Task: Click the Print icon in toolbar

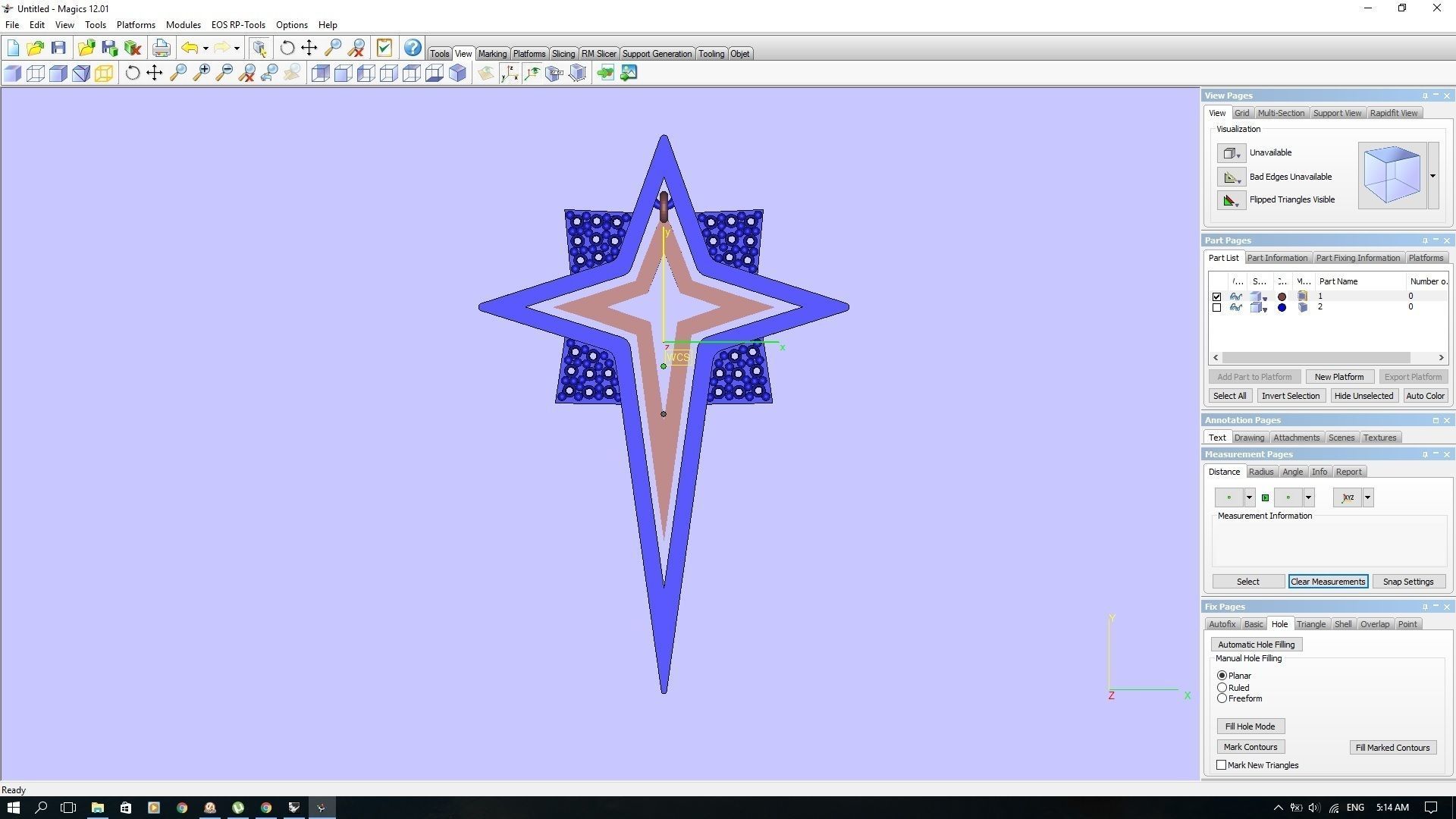Action: (x=161, y=49)
